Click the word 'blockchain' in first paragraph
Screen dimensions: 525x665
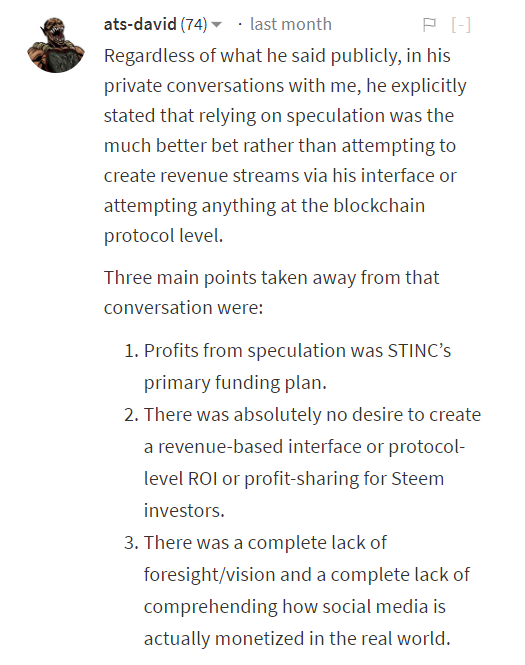point(379,206)
